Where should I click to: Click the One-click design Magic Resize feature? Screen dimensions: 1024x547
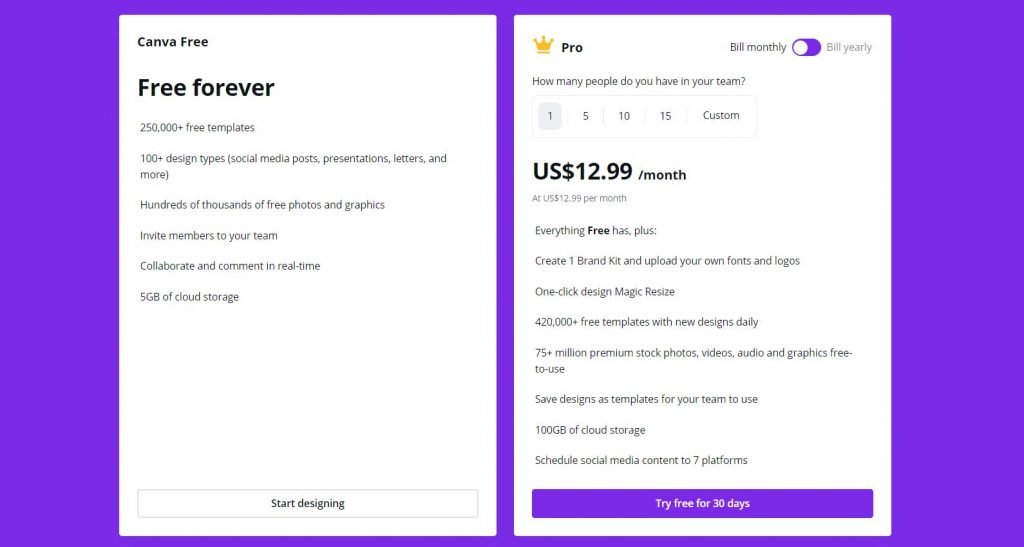(605, 292)
